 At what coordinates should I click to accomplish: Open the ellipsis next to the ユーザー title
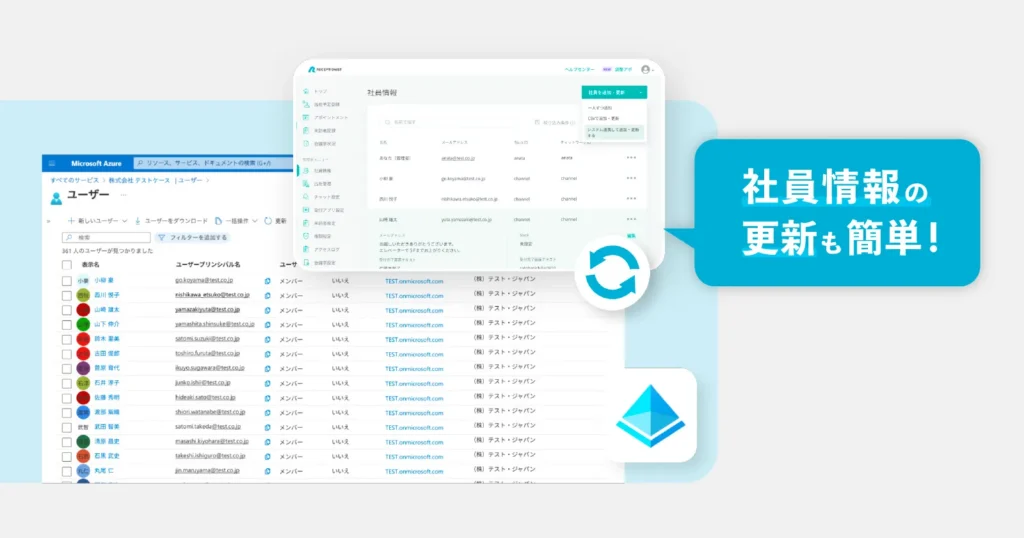(123, 195)
